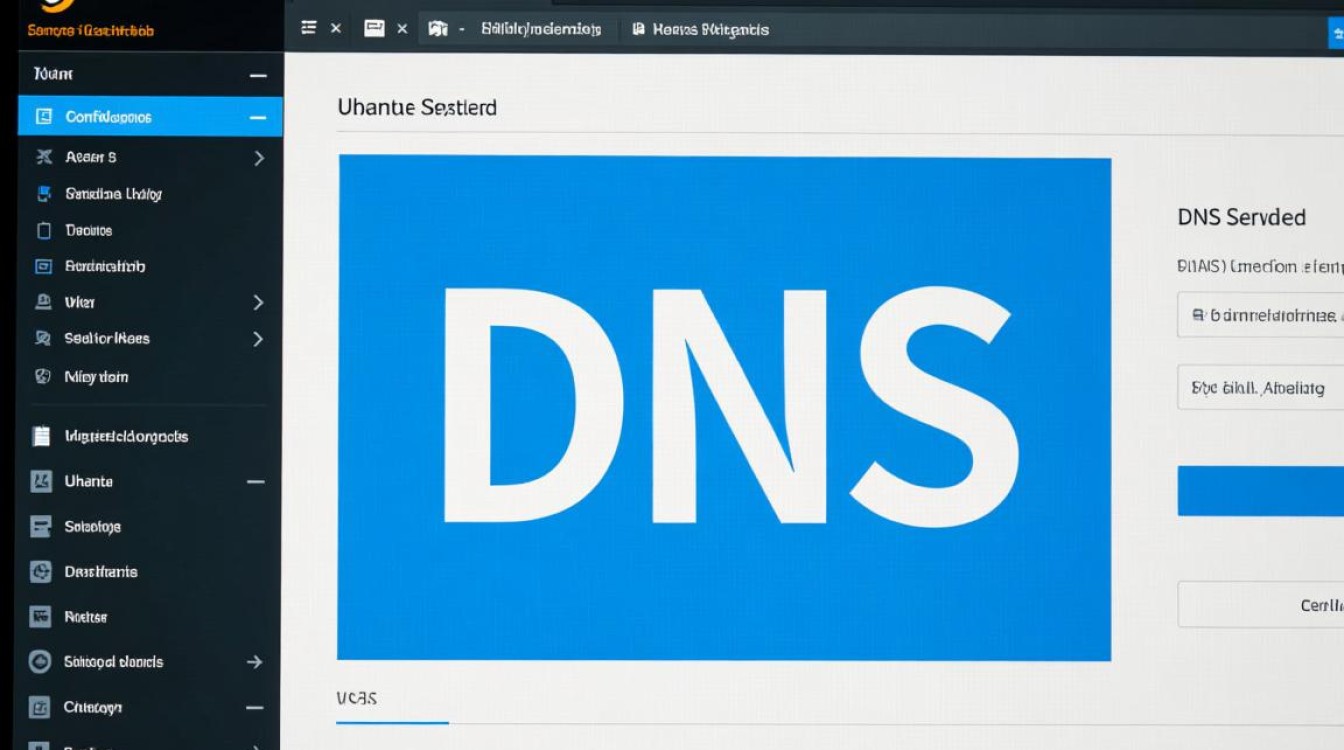1344x750 pixels.
Task: Click the first input field under DNS Servded
Action: point(1262,315)
